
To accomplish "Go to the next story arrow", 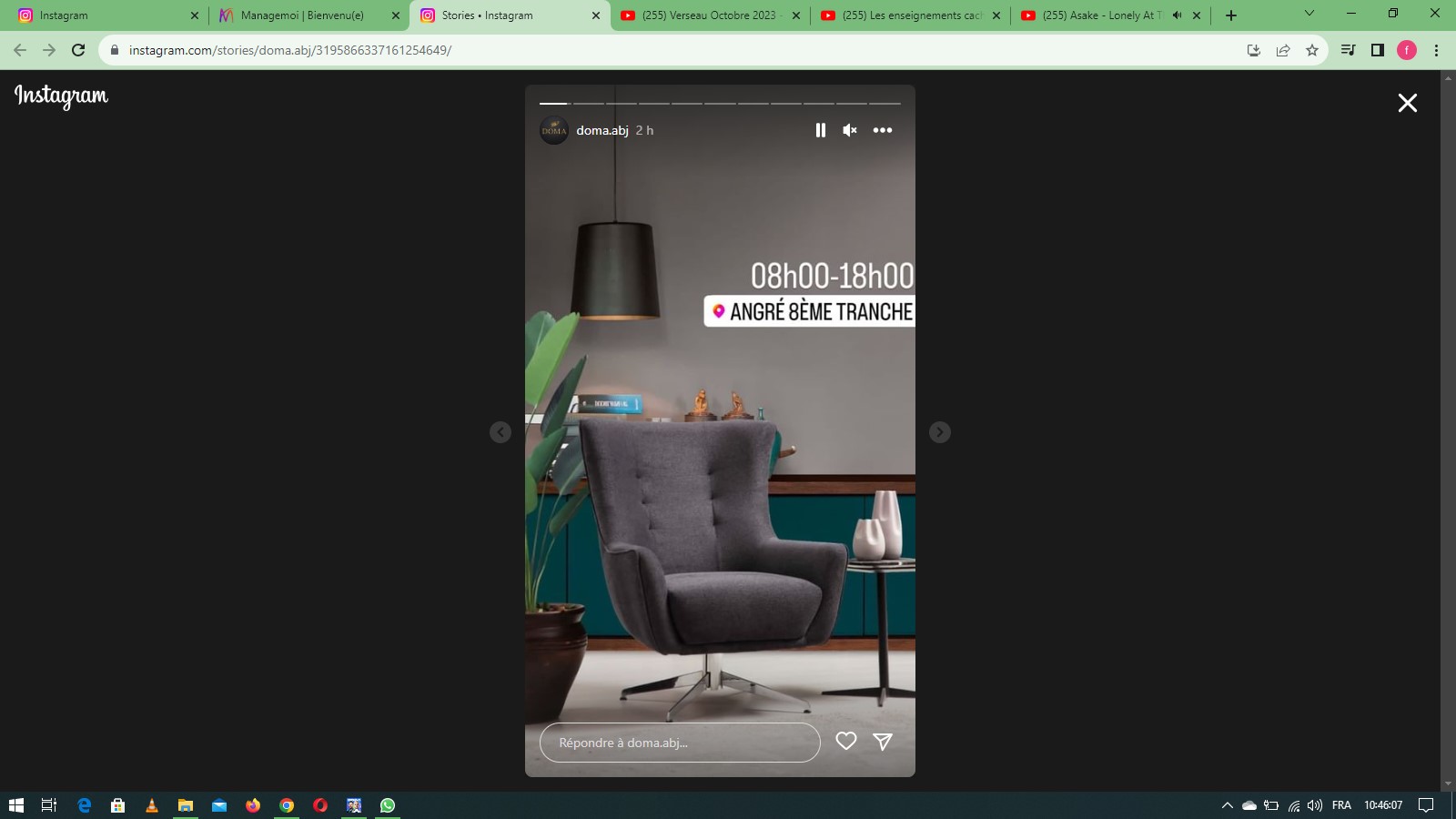I will [x=939, y=432].
